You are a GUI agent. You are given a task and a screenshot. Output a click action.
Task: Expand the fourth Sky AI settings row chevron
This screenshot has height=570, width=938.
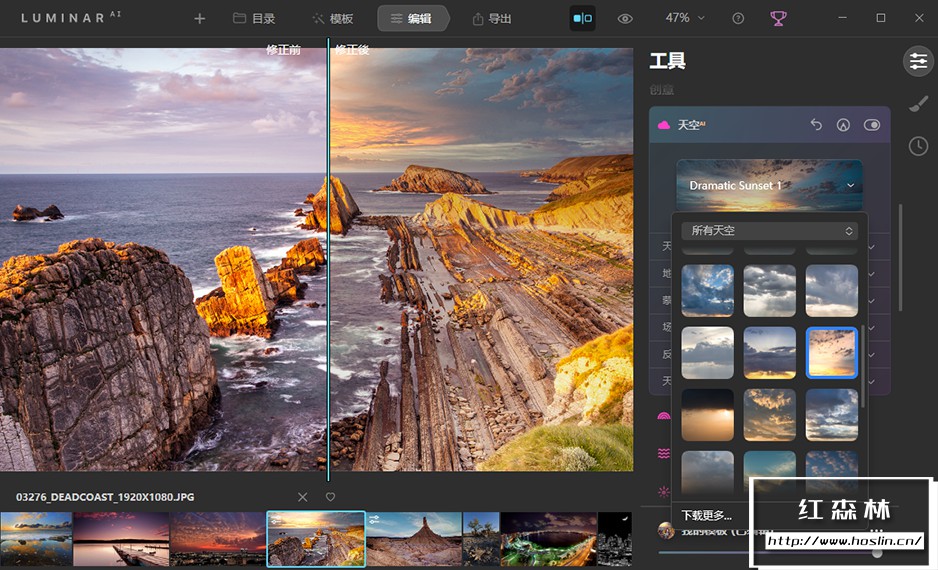(872, 328)
